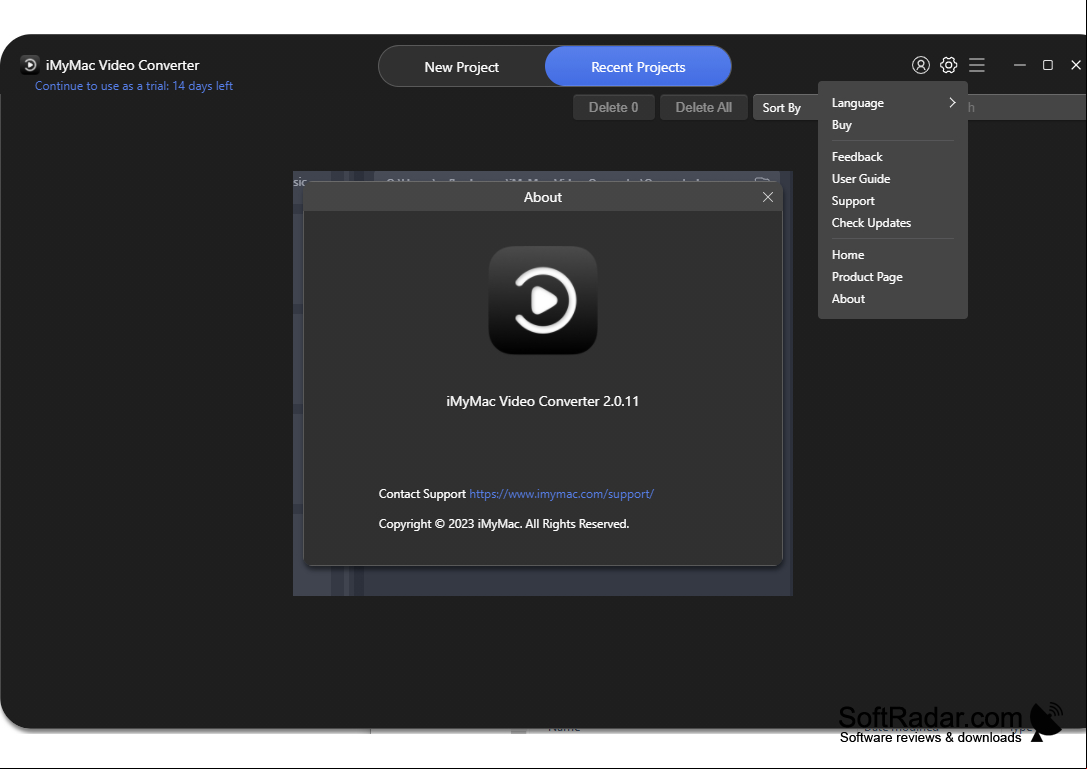The width and height of the screenshot is (1087, 769).
Task: Minimize the iMyMac Video Converter window
Action: pyautogui.click(x=1019, y=65)
